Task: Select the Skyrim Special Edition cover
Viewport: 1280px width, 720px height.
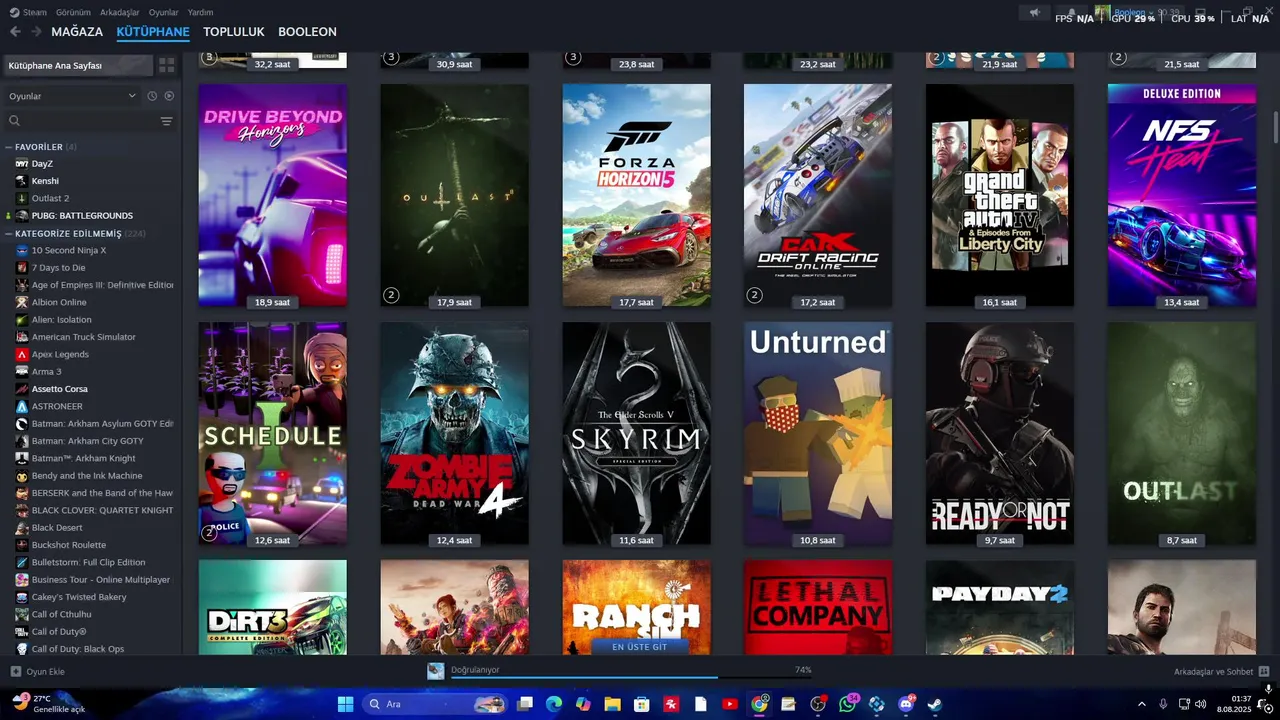Action: click(x=636, y=433)
